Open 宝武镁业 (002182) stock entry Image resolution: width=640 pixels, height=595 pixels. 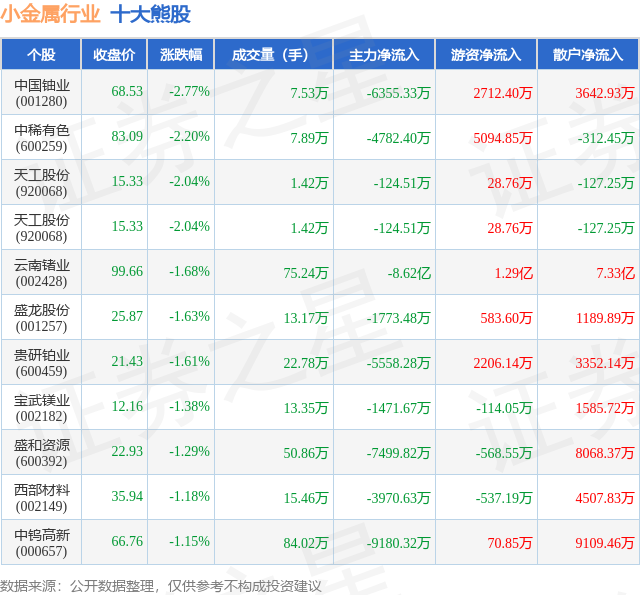[x=41, y=408]
